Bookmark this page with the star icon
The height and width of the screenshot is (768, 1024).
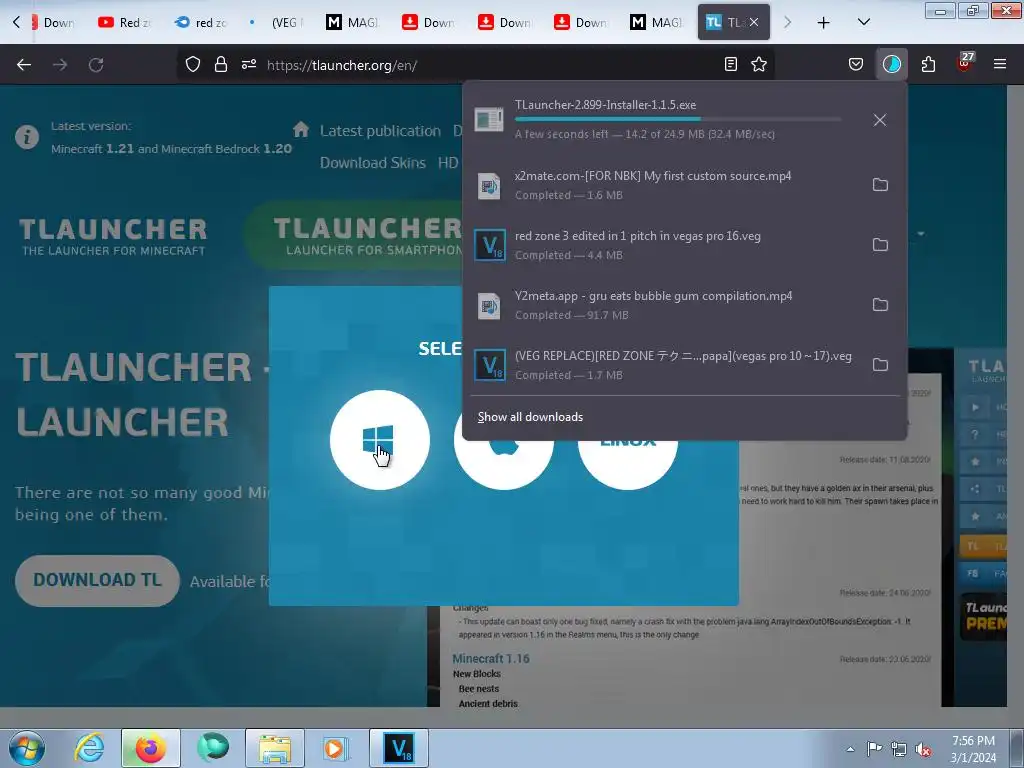[759, 64]
